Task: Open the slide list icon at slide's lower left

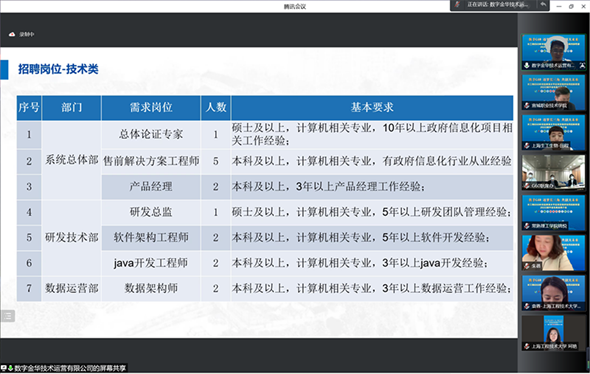Action: click(x=8, y=316)
